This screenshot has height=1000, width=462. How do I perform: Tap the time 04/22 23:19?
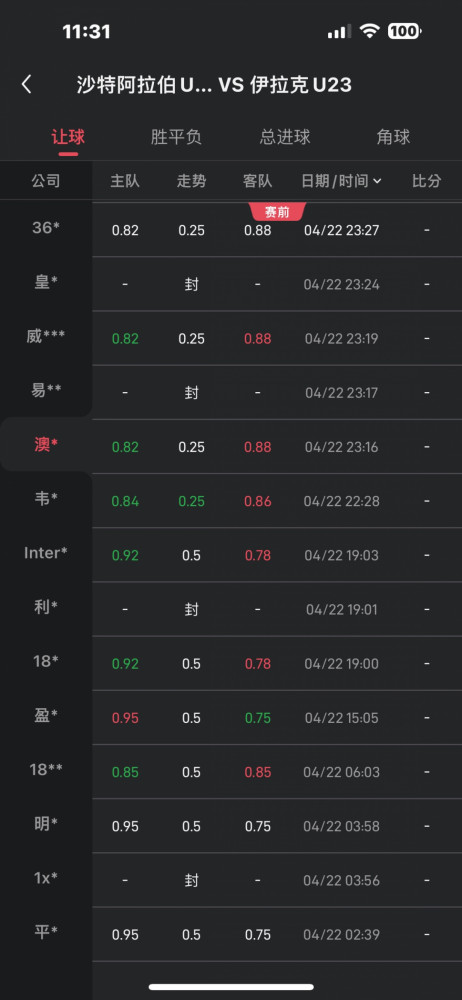pos(341,339)
